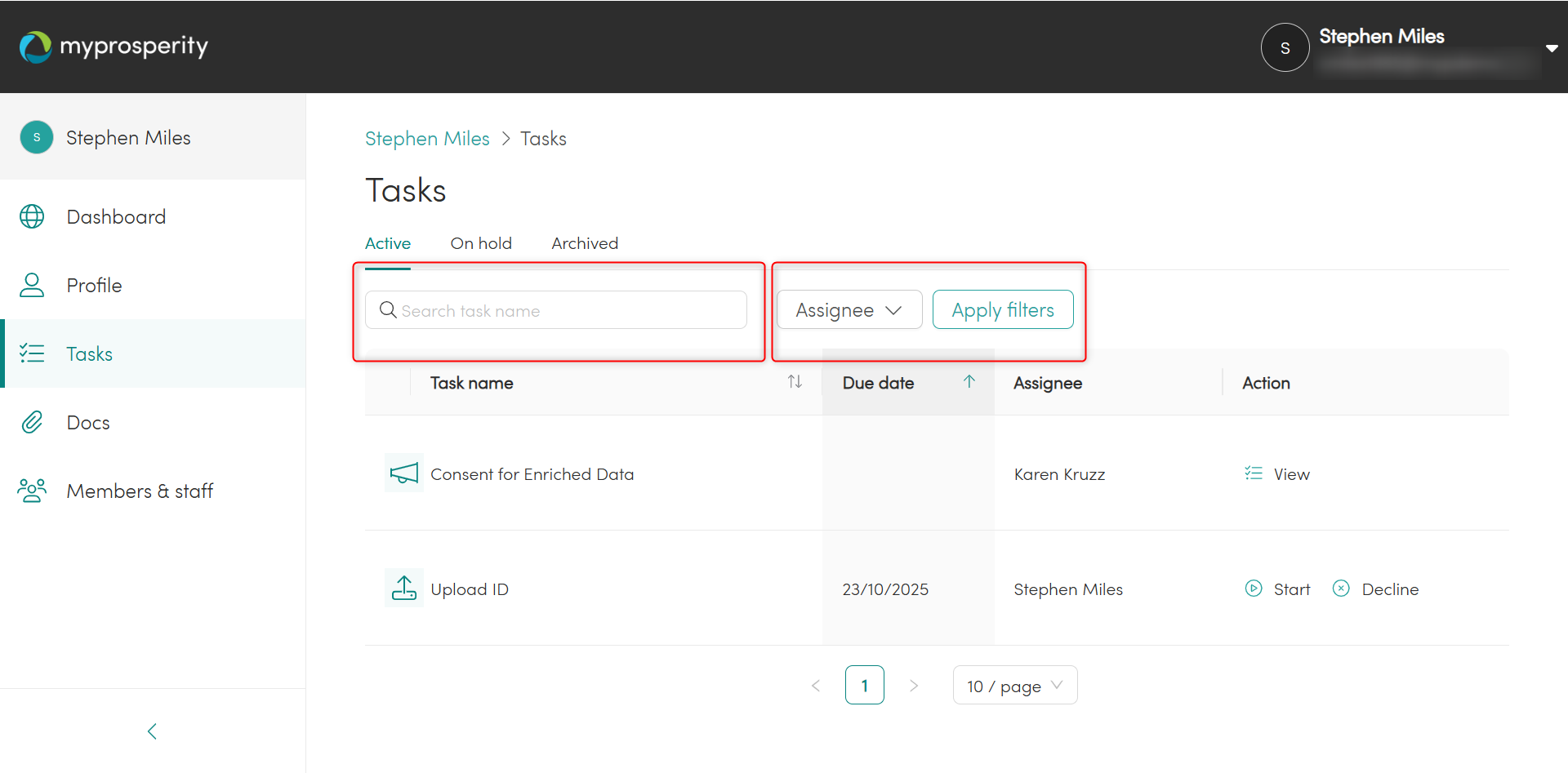This screenshot has width=1568, height=773.
Task: Go to Dashboard in the sidebar
Action: tap(153, 216)
